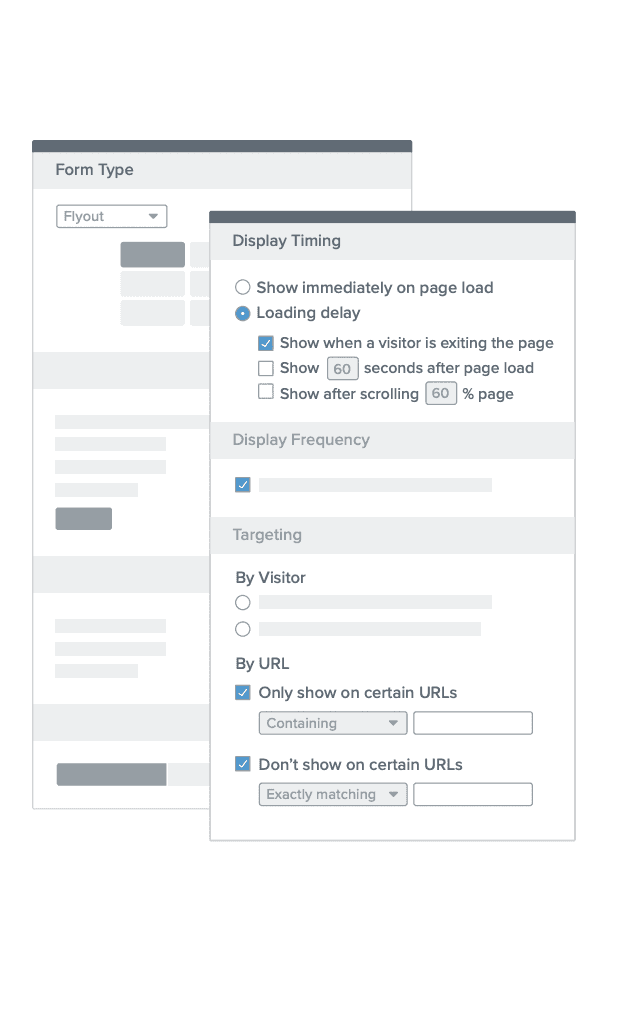Uncheck "Show when a visitor is exiting the page"

(266, 343)
